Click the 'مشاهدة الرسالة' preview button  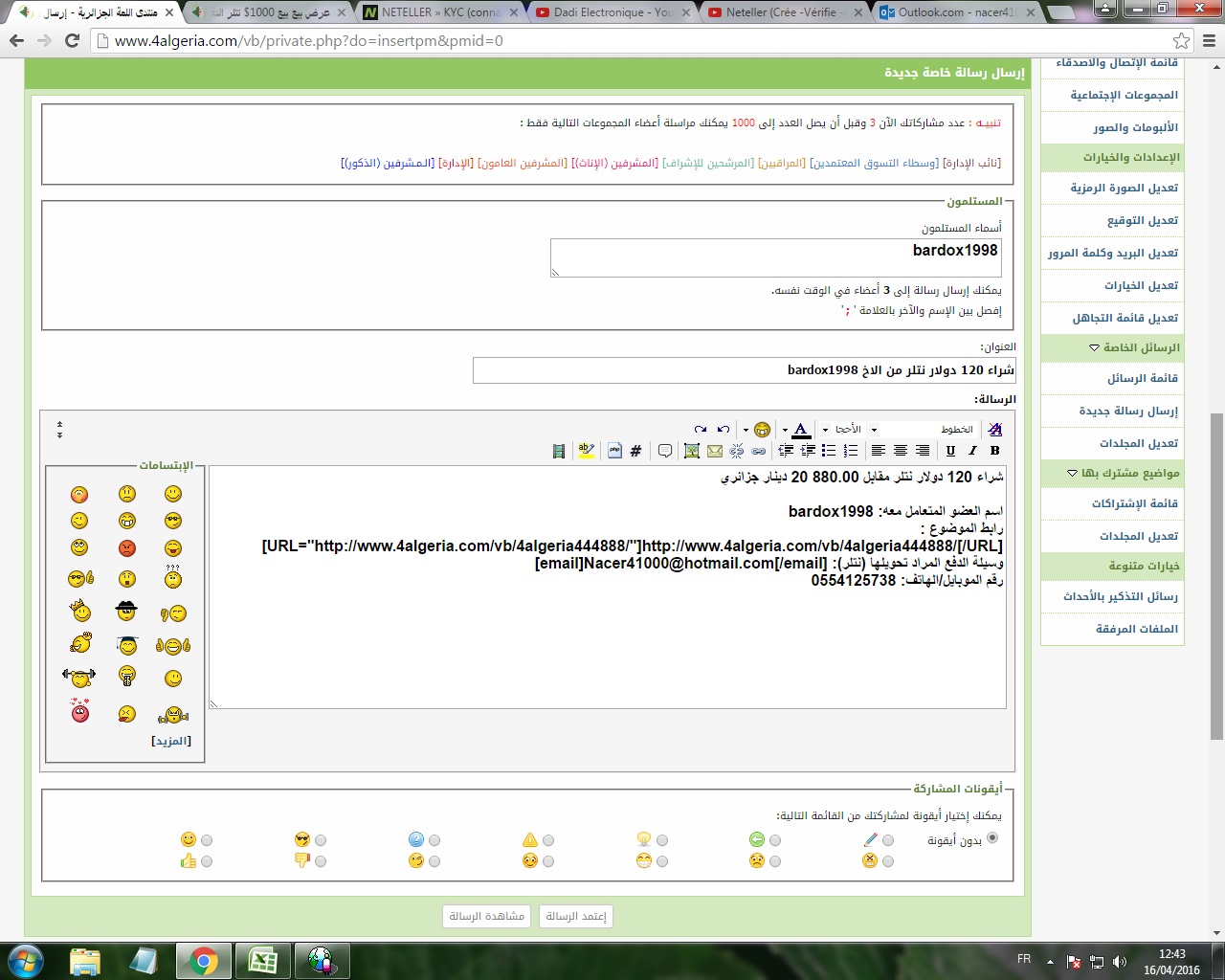[486, 916]
